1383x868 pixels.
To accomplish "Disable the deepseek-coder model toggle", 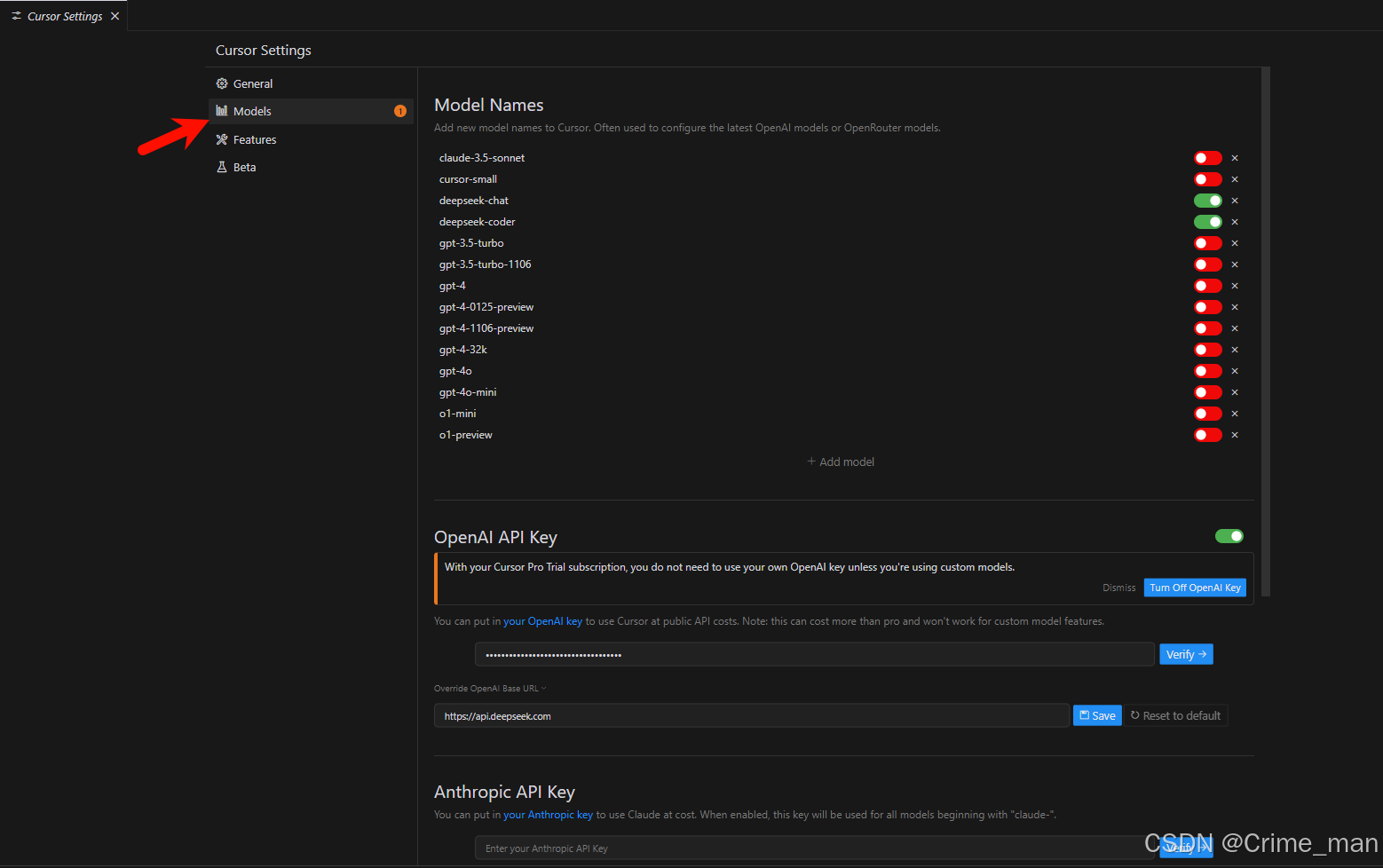I will (x=1207, y=222).
